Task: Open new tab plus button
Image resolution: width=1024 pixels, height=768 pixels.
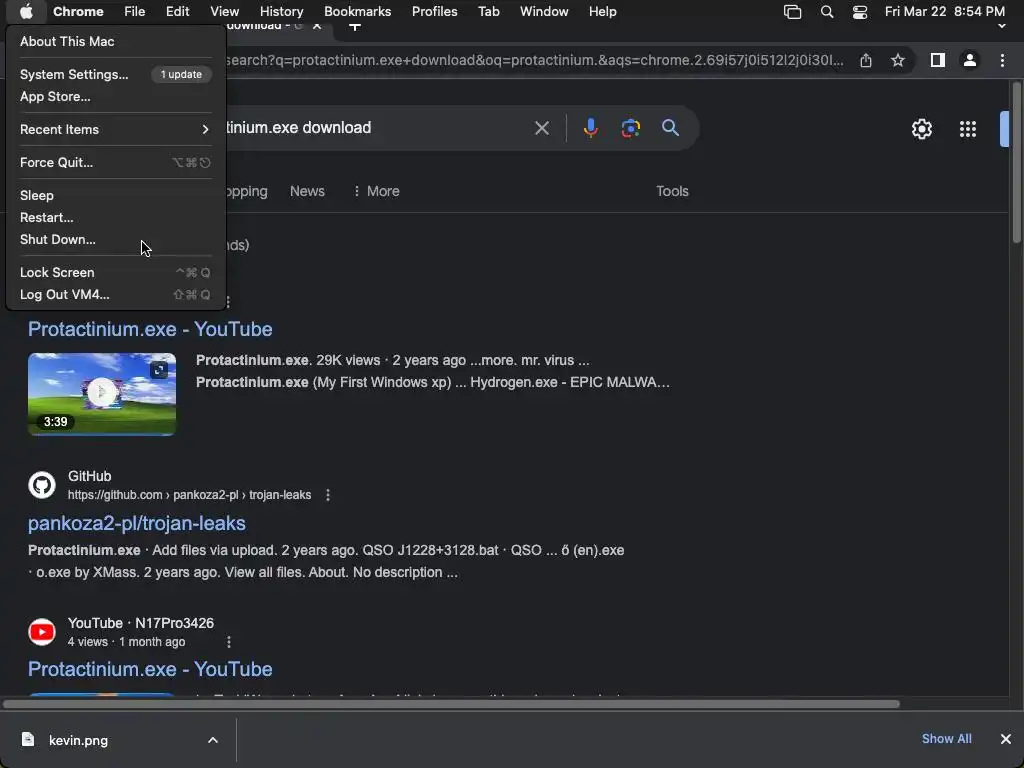Action: click(x=355, y=27)
